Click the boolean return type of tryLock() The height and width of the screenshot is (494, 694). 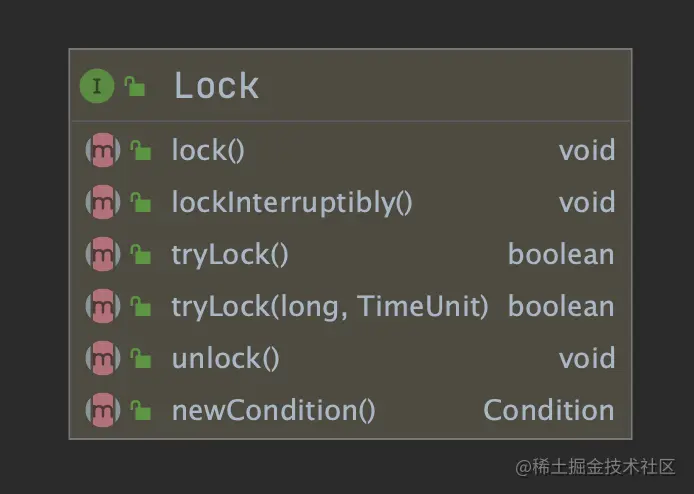[x=561, y=255]
